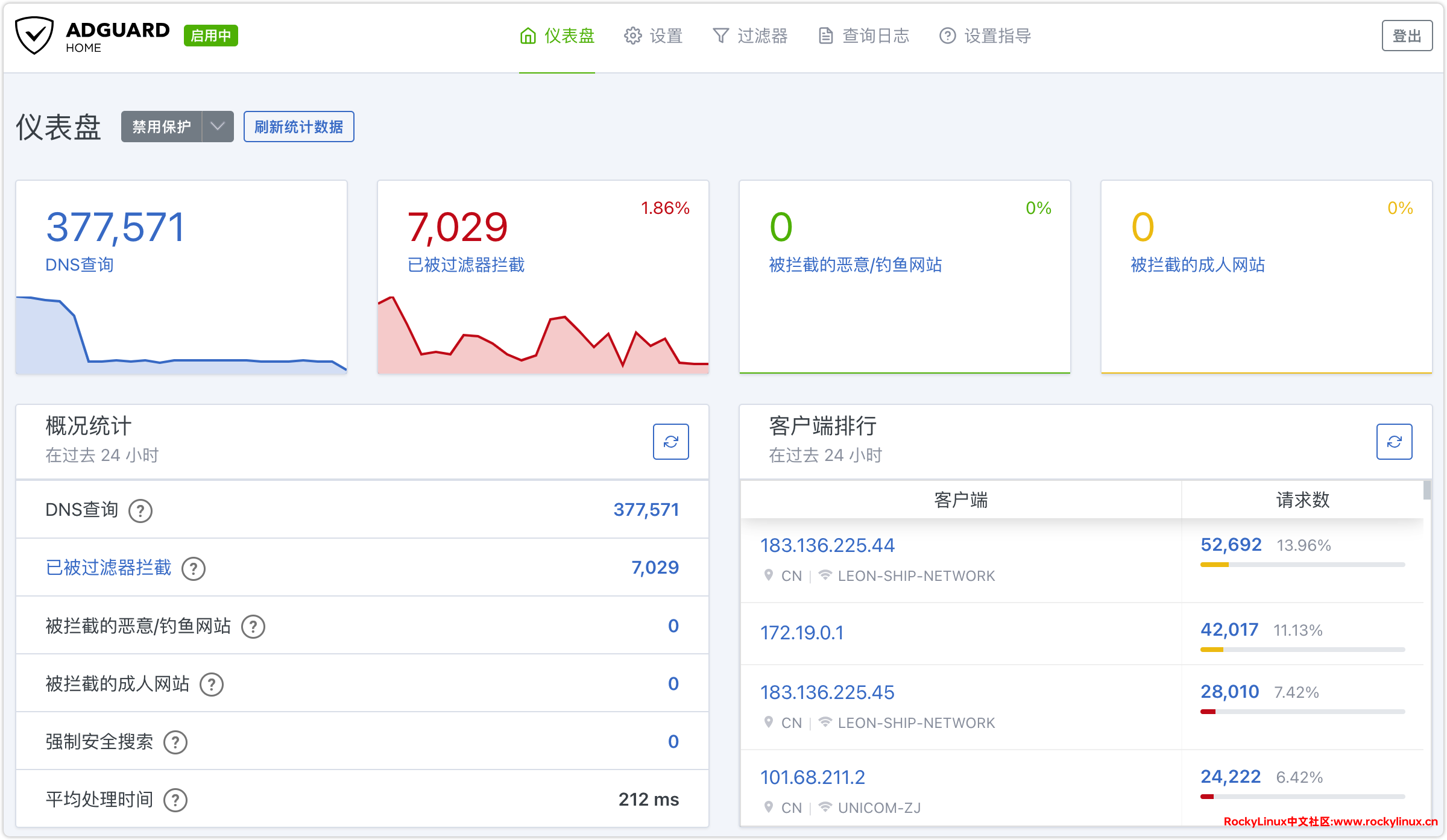Refresh the 概况统计 panel with its refresh icon
The width and height of the screenshot is (1447, 840).
pyautogui.click(x=670, y=442)
